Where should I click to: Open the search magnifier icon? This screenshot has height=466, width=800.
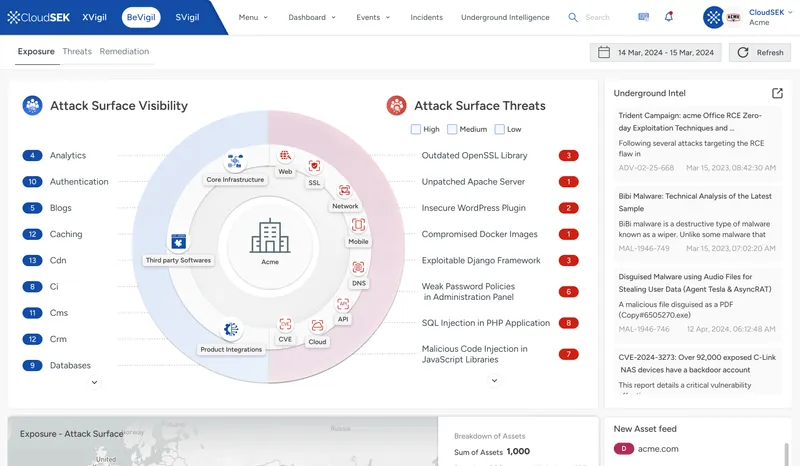point(573,17)
